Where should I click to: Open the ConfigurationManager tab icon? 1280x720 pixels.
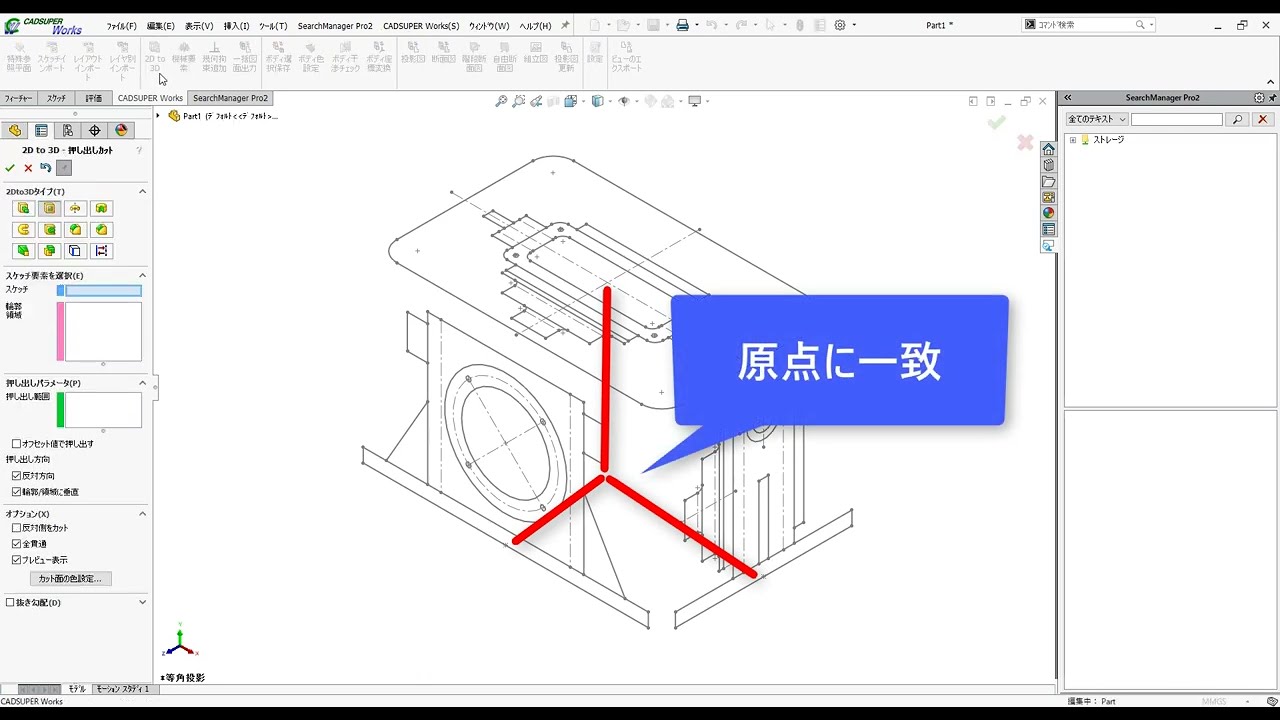point(68,130)
